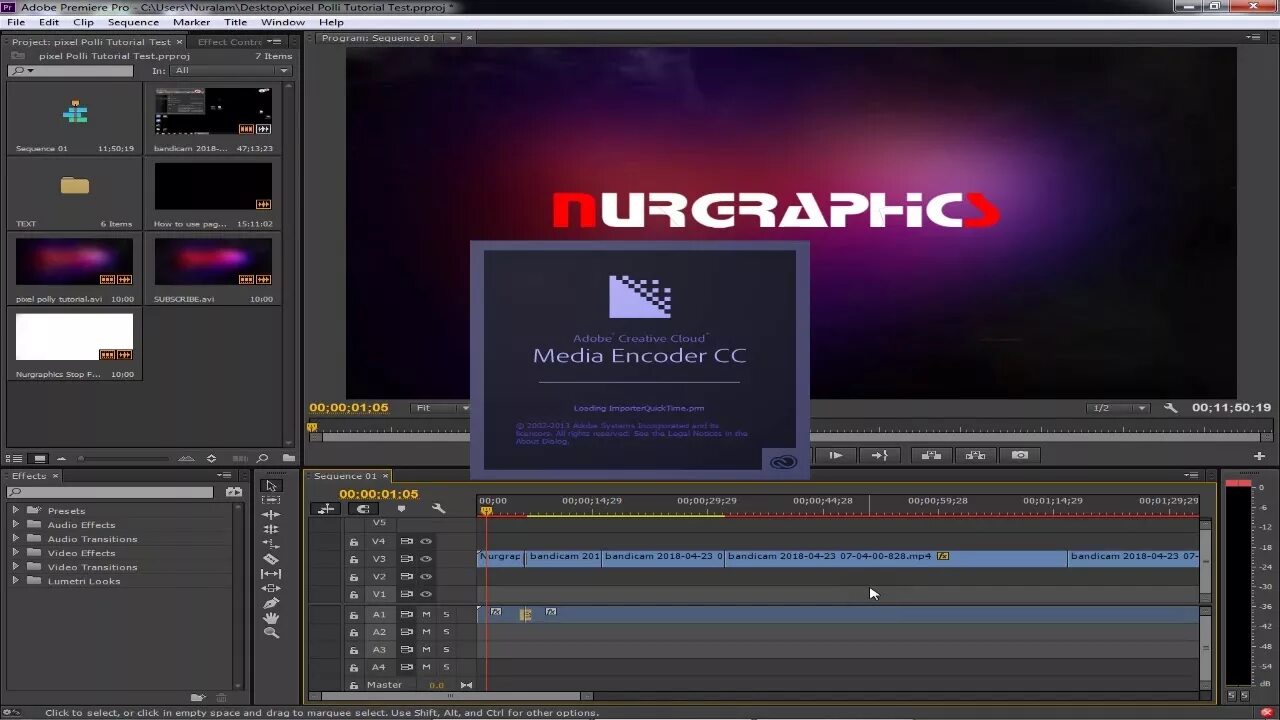Open the Title menu
The height and width of the screenshot is (720, 1280).
pyautogui.click(x=236, y=22)
